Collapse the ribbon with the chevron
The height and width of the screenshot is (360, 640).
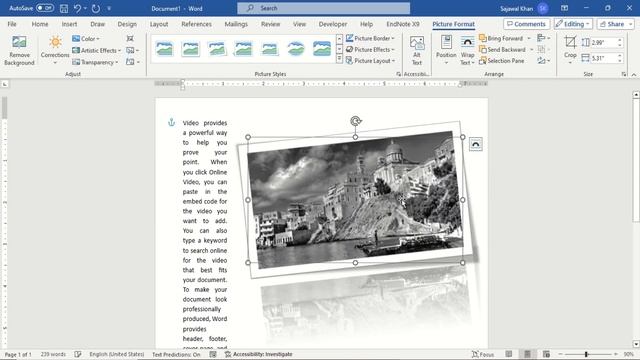point(634,75)
